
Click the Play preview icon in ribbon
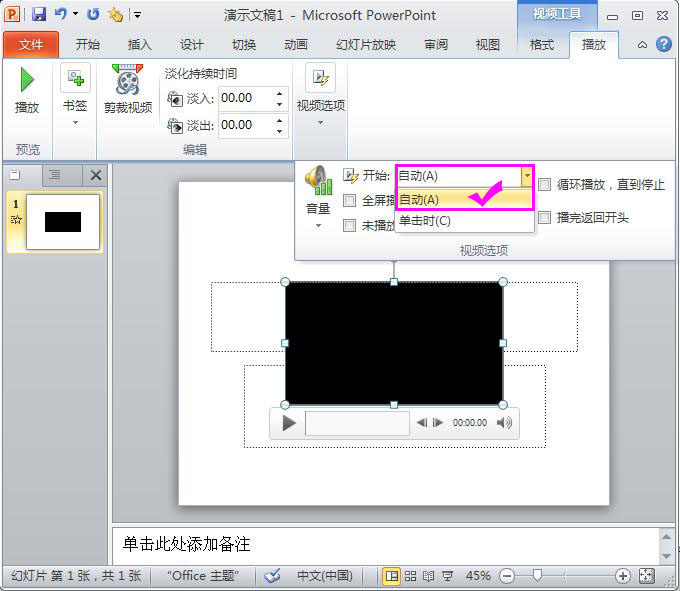pos(27,82)
